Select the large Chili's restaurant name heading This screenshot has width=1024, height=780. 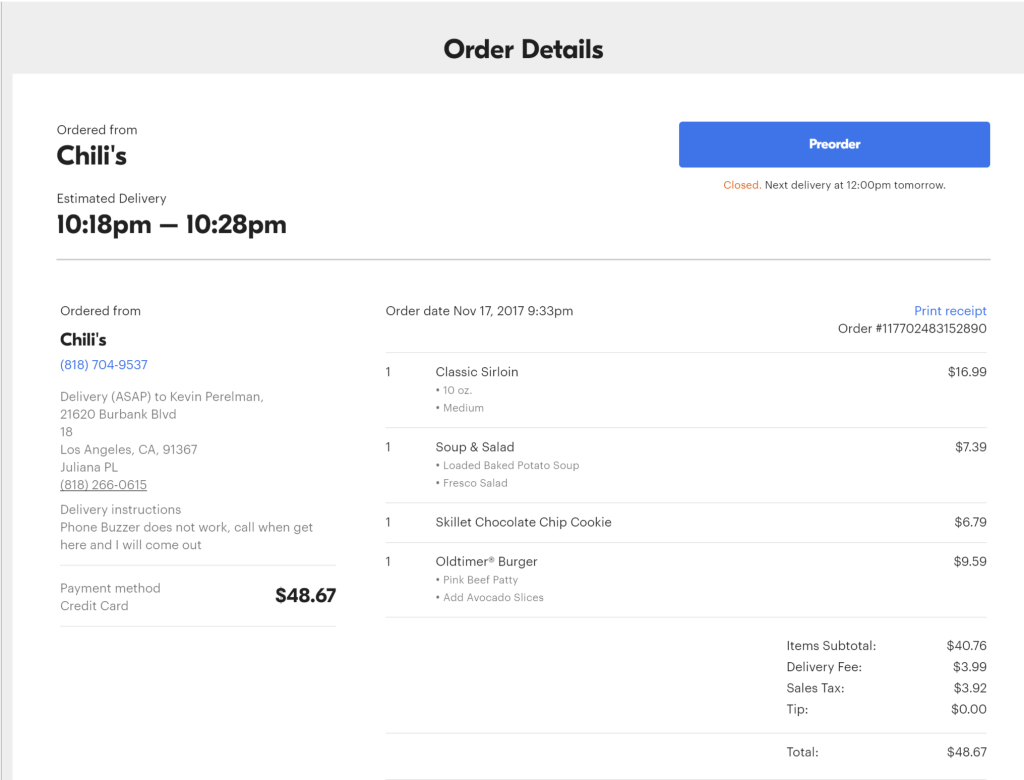pos(91,155)
